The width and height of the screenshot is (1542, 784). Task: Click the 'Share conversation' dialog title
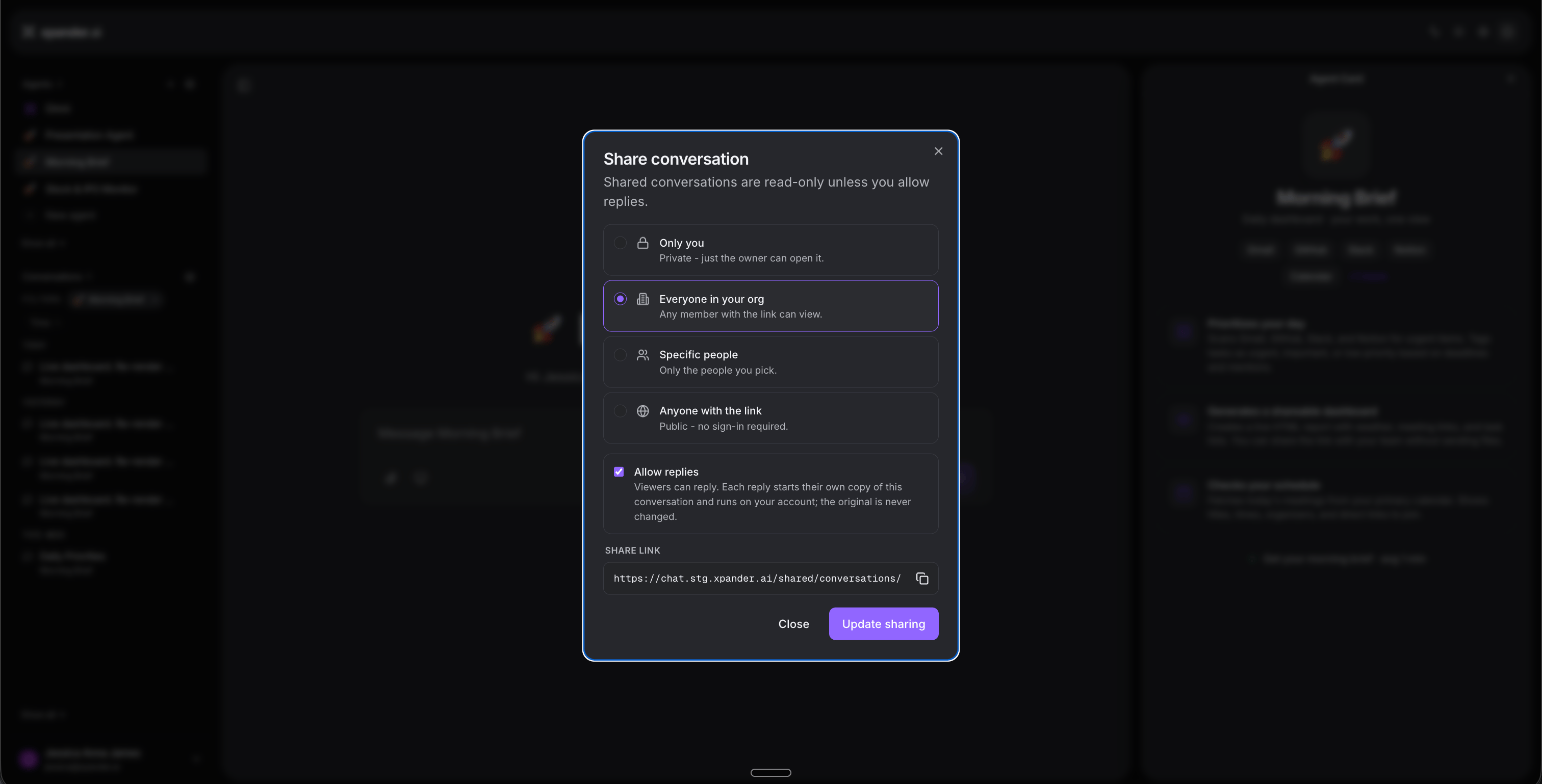click(676, 159)
